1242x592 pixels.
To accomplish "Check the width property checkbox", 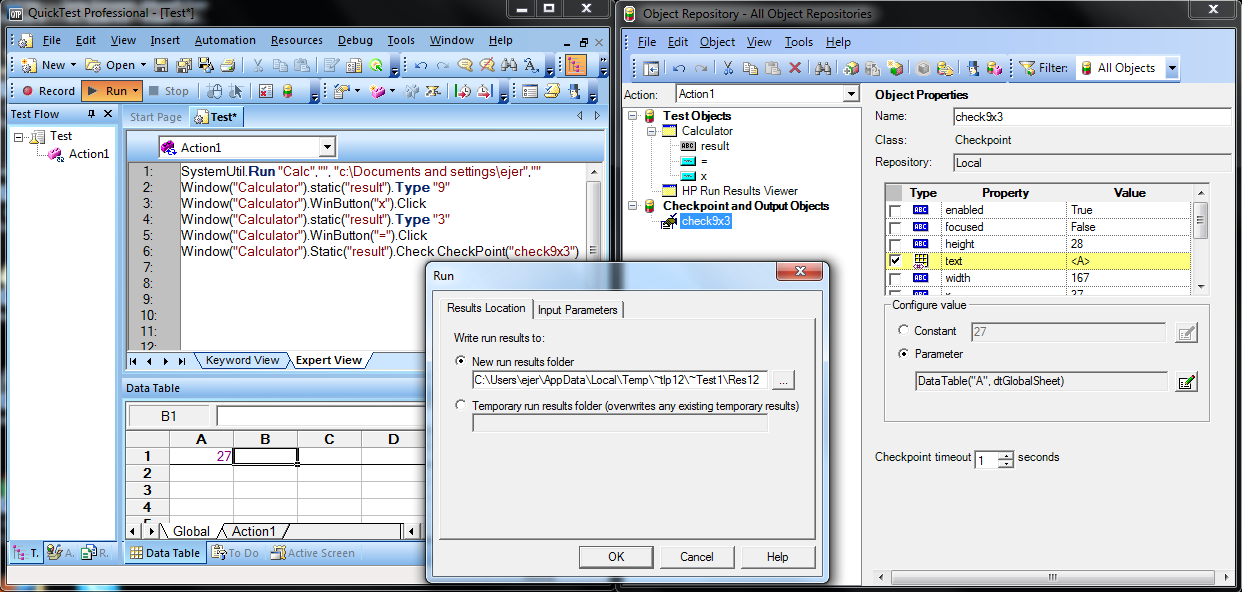I will click(895, 278).
